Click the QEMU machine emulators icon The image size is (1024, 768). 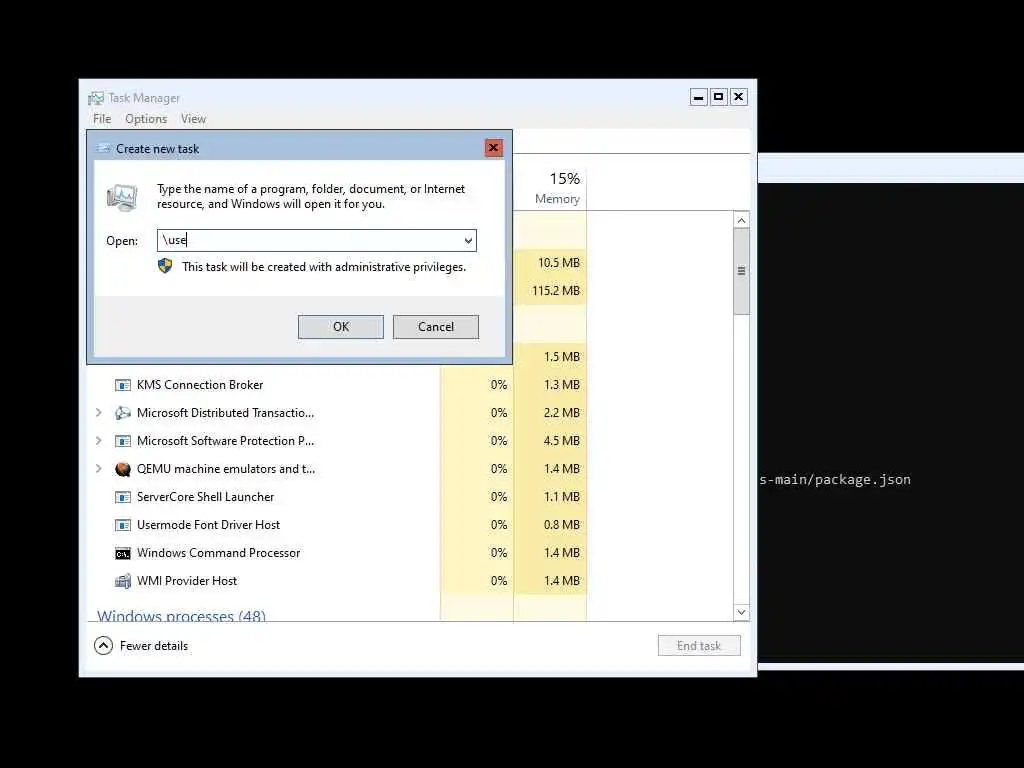[x=123, y=469]
